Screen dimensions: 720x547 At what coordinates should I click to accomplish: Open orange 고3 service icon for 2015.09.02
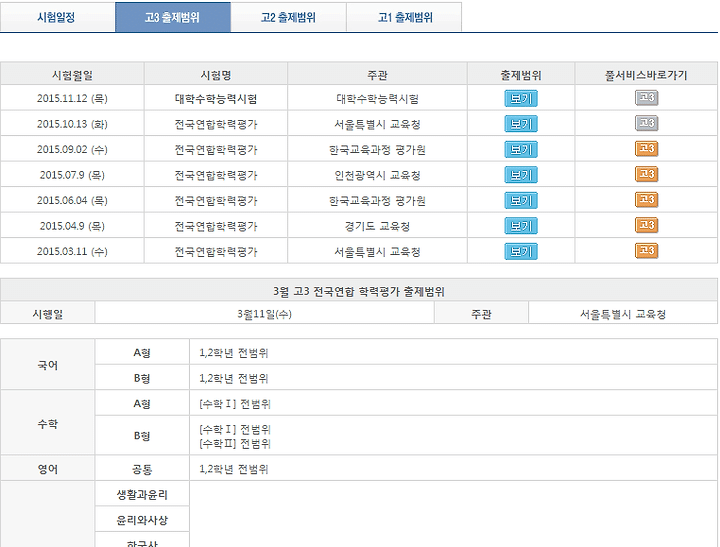647,149
